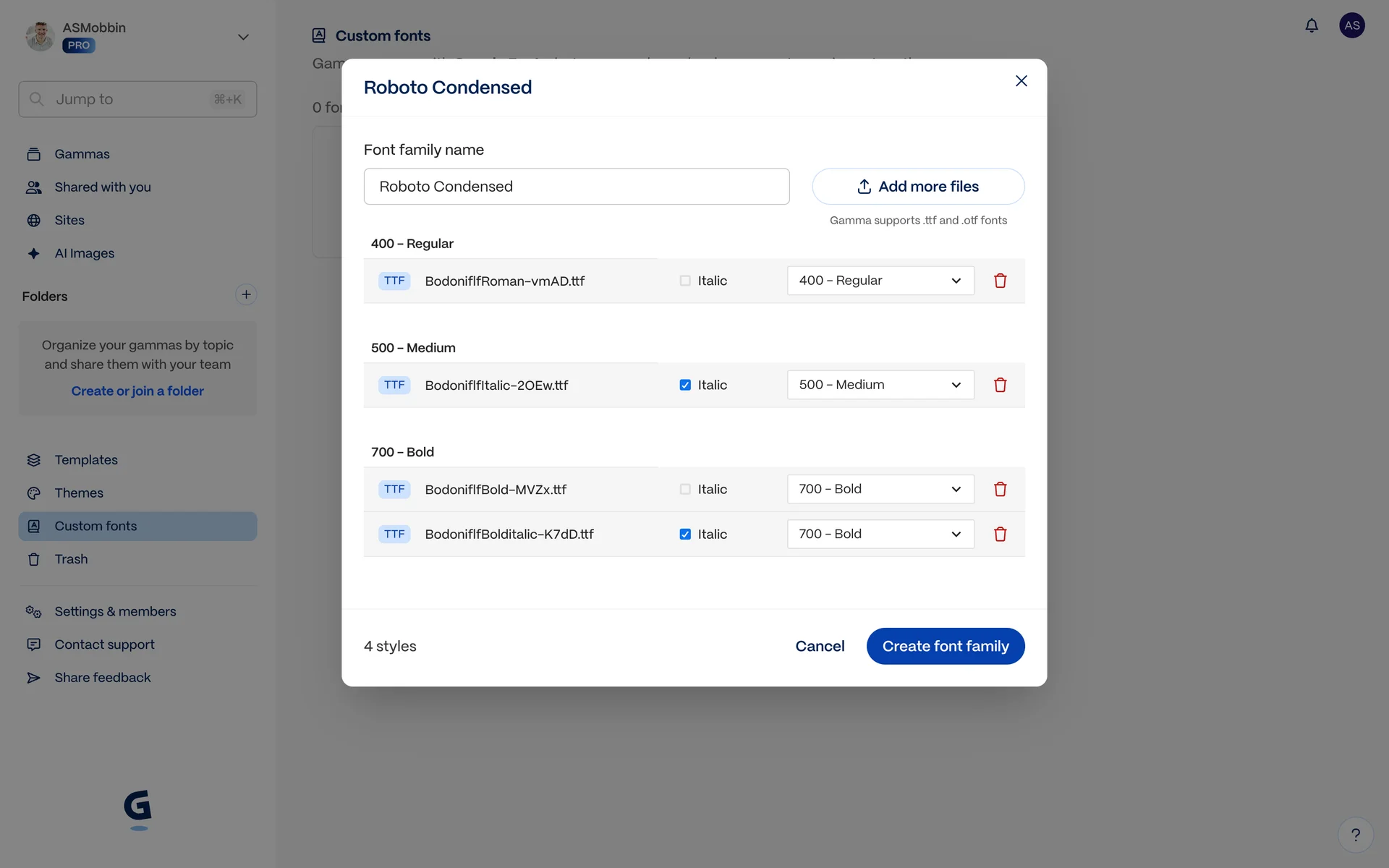Delete the BodoniflfItalic-2OEw.ttf font file
The image size is (1389, 868).
[x=1000, y=385]
